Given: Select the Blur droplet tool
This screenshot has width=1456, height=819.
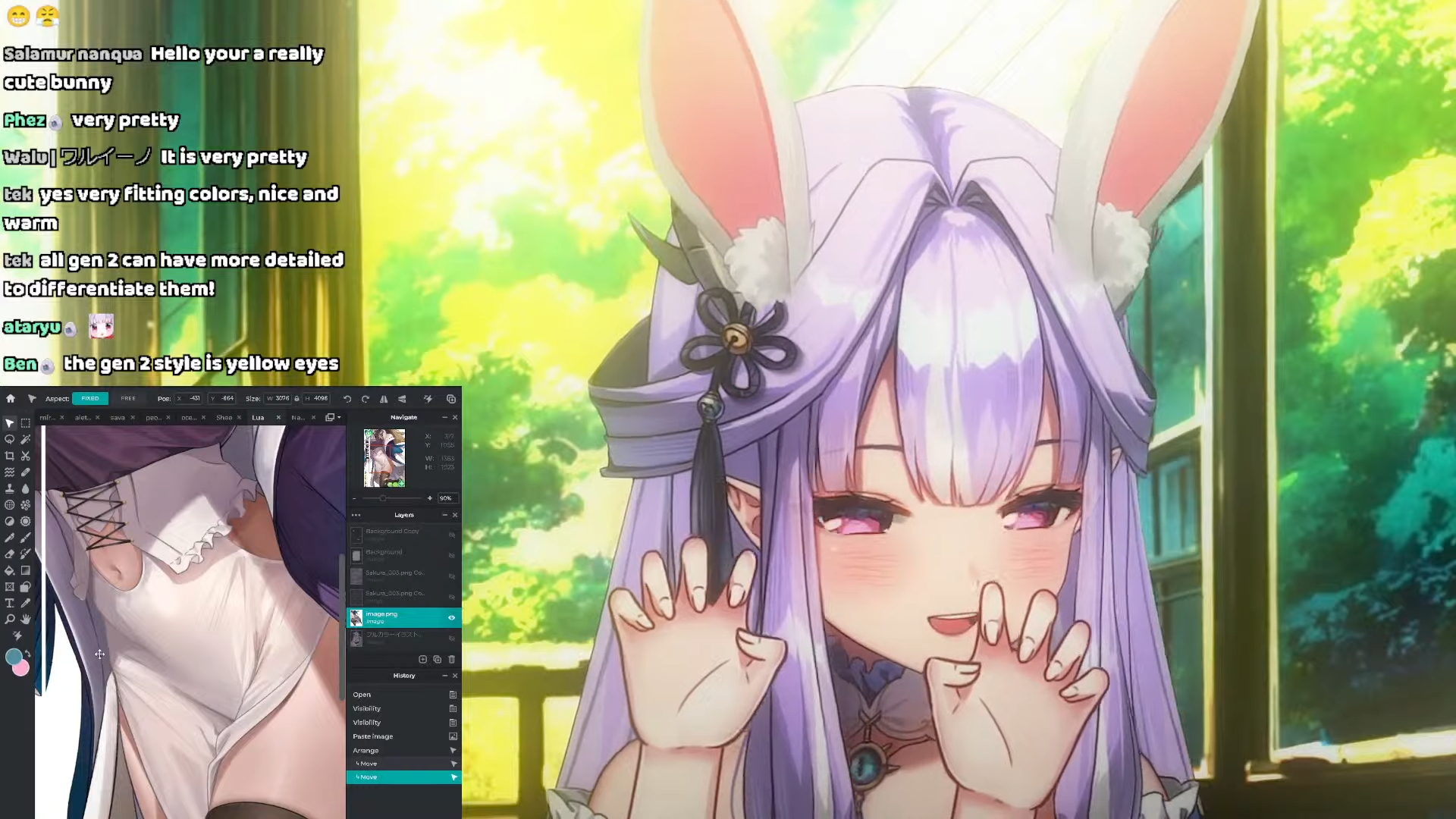Looking at the screenshot, I should pos(26,488).
